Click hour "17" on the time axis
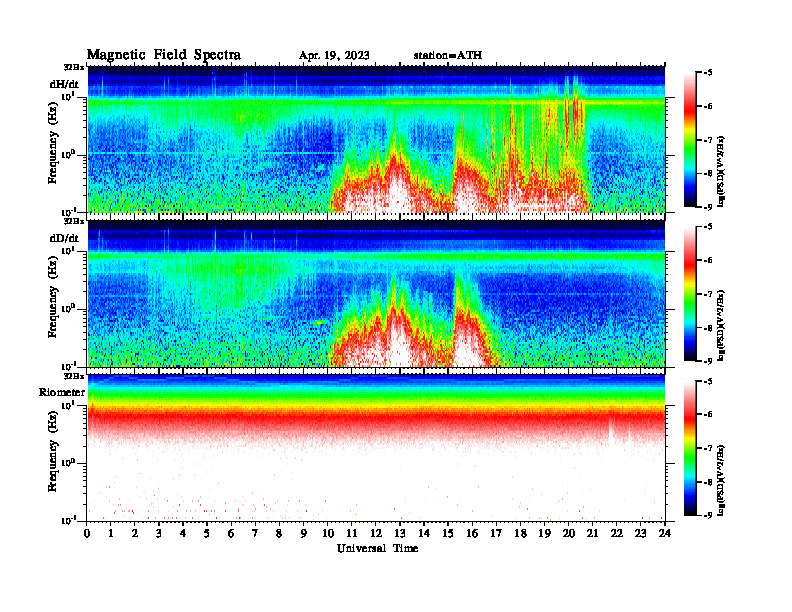Image resolution: width=792 pixels, height=612 pixels. pos(496,534)
